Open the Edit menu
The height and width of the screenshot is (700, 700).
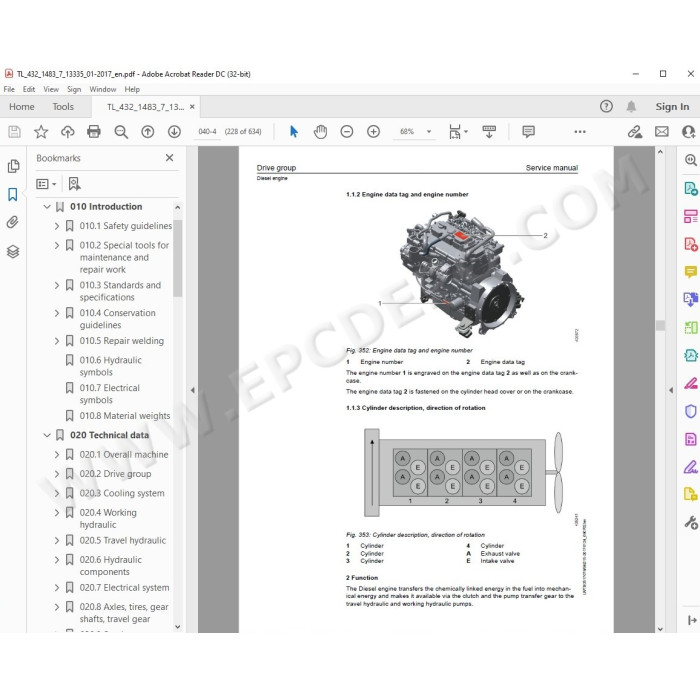[29, 89]
